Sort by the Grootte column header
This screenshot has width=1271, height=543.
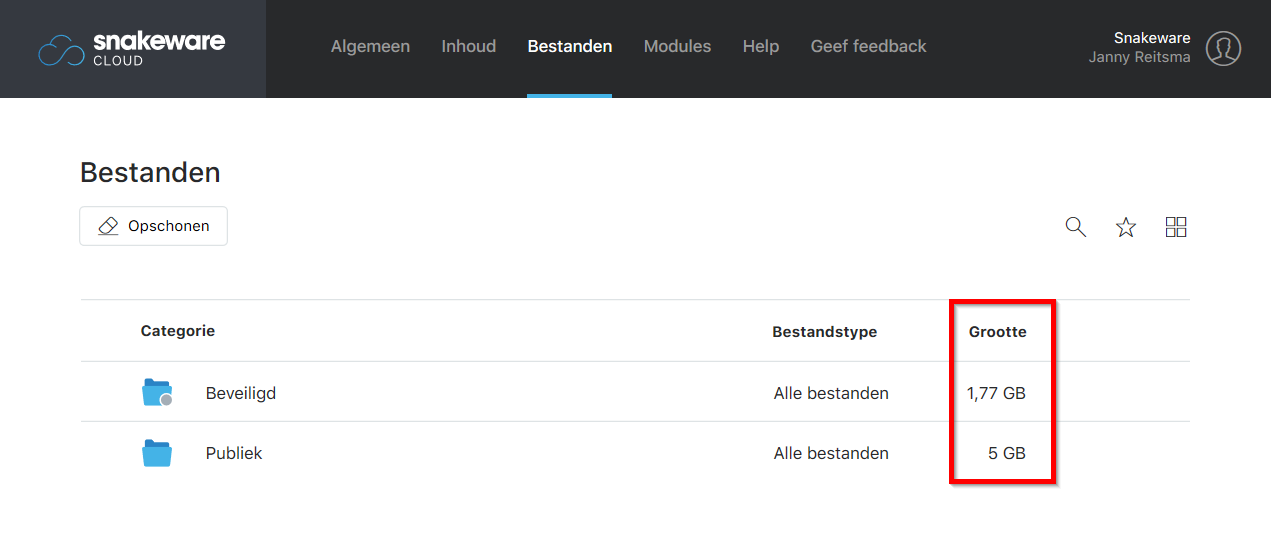click(998, 332)
